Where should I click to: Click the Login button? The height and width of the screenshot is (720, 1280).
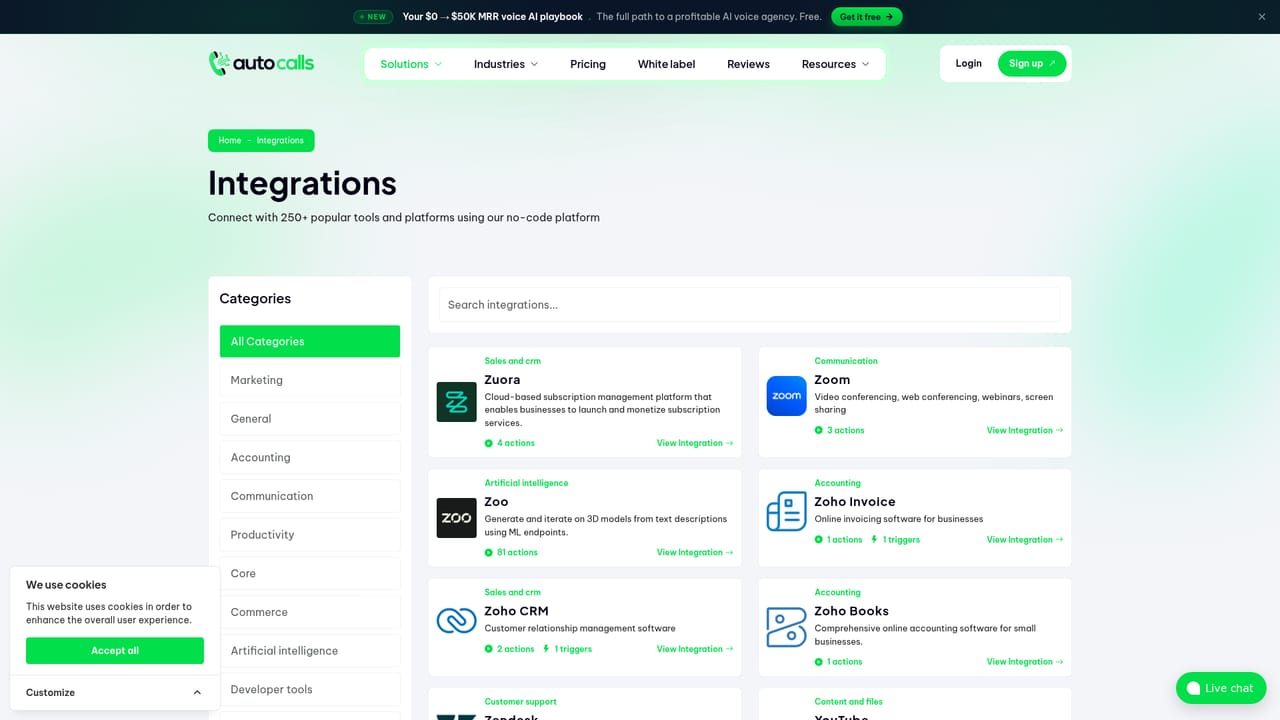(968, 63)
